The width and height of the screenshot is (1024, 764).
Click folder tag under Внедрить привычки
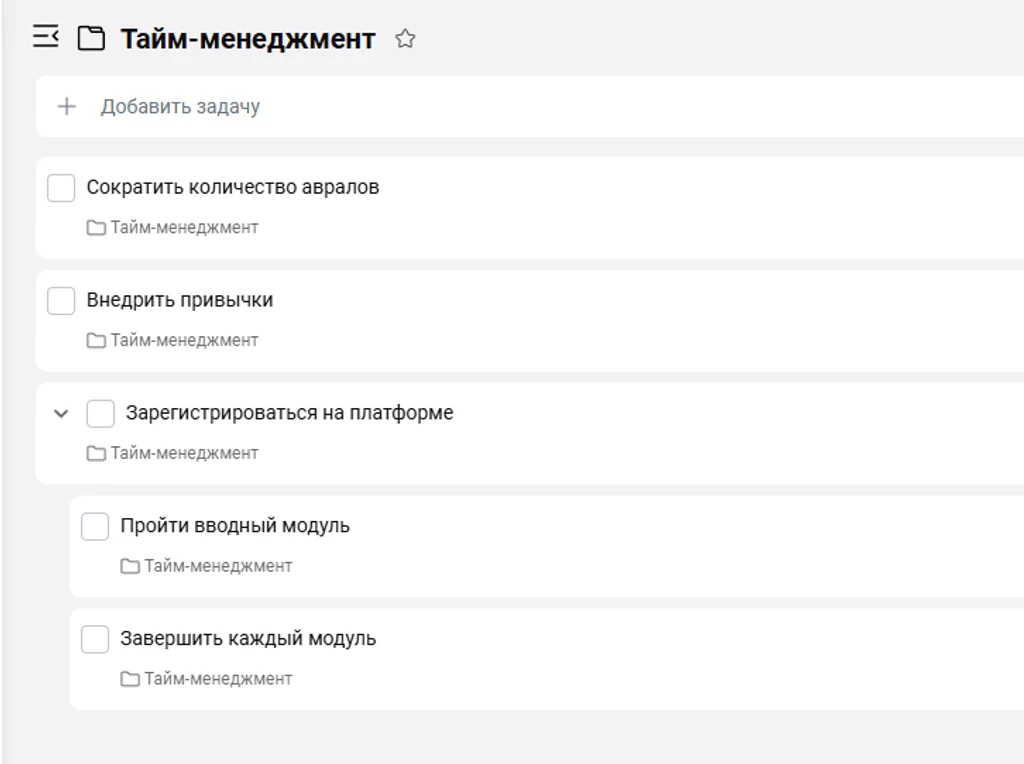[172, 340]
